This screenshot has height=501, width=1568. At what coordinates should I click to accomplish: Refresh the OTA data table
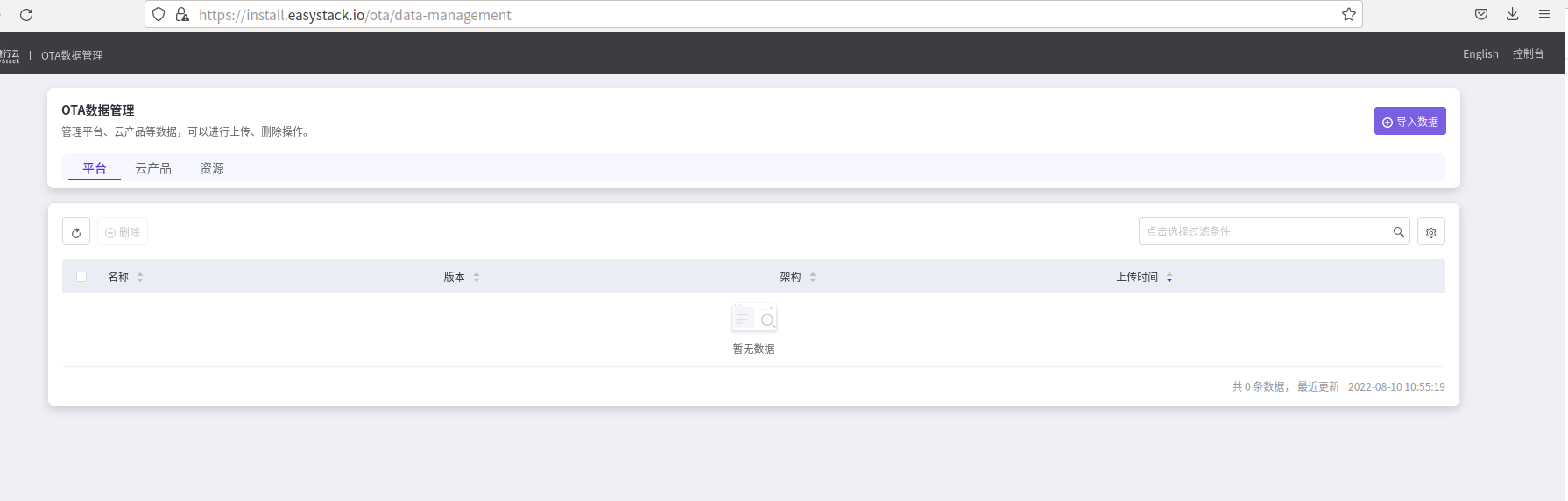tap(76, 232)
